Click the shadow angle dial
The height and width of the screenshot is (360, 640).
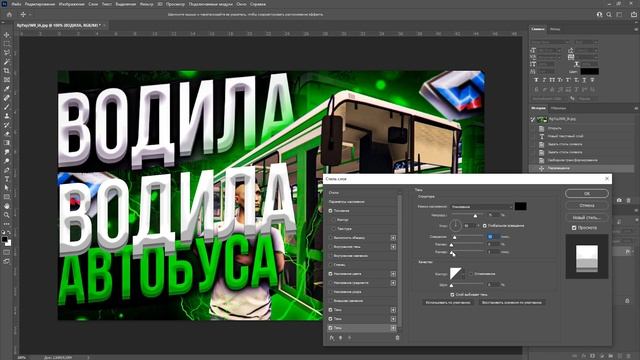pyautogui.click(x=455, y=225)
